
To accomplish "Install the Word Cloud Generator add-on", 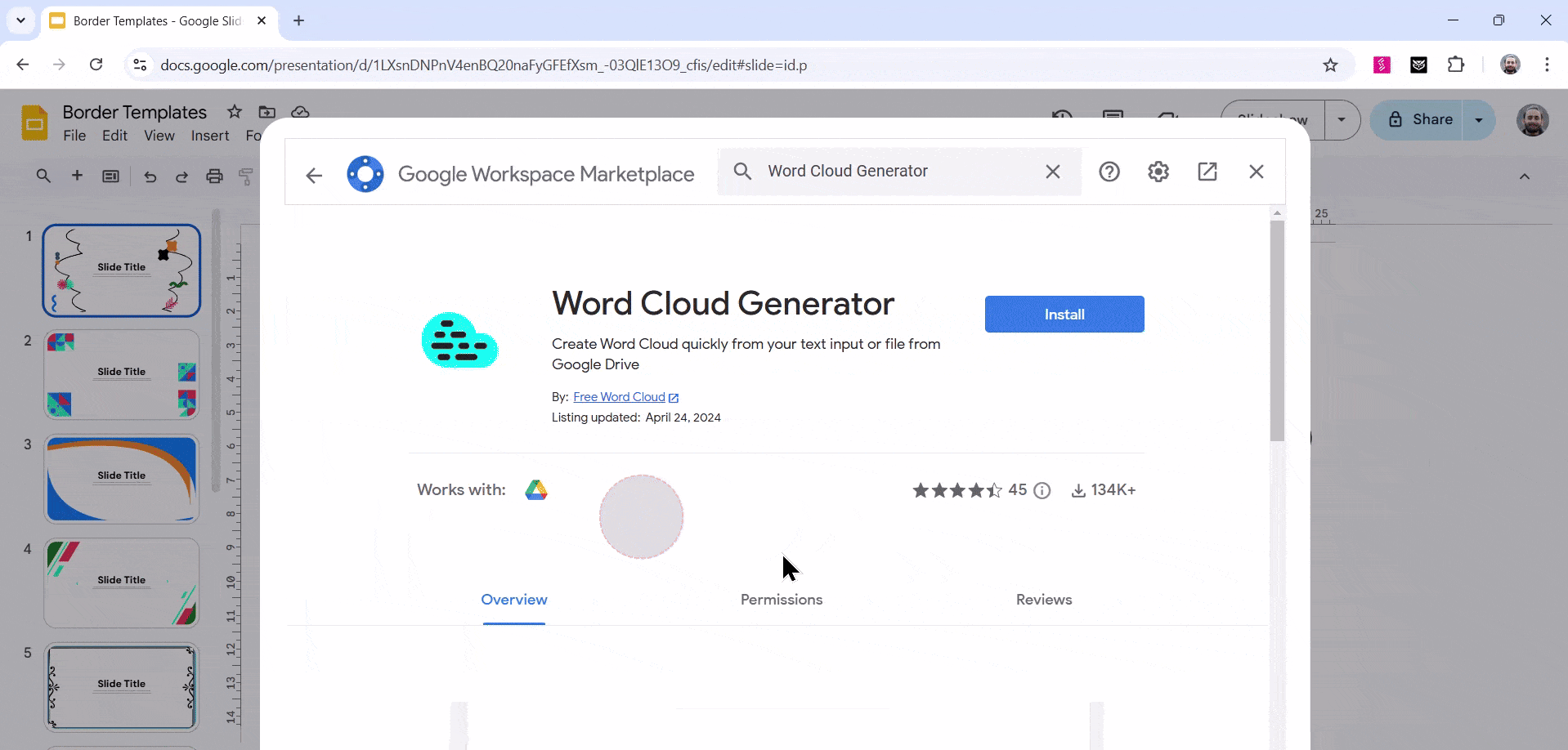I will coord(1064,314).
